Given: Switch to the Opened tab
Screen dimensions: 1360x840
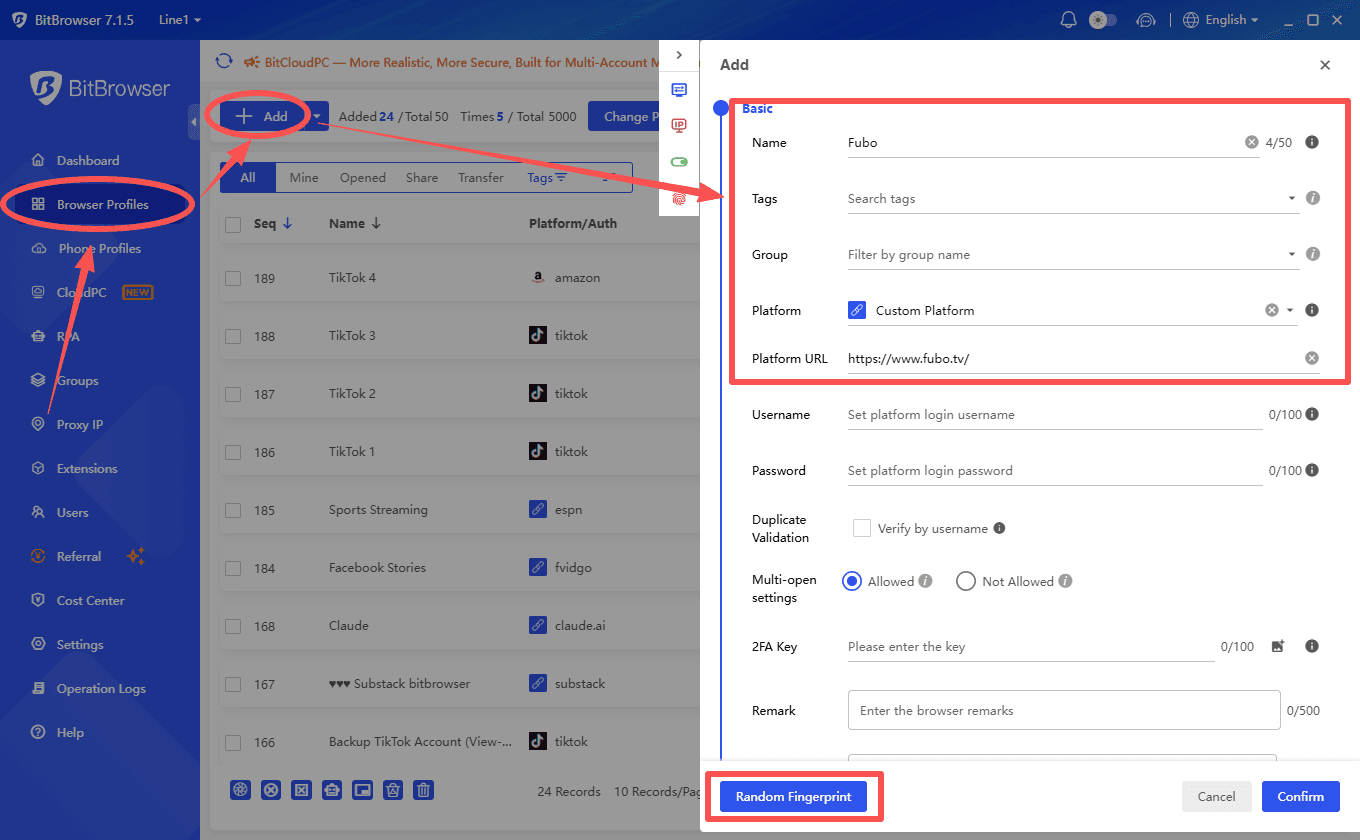Looking at the screenshot, I should point(363,178).
